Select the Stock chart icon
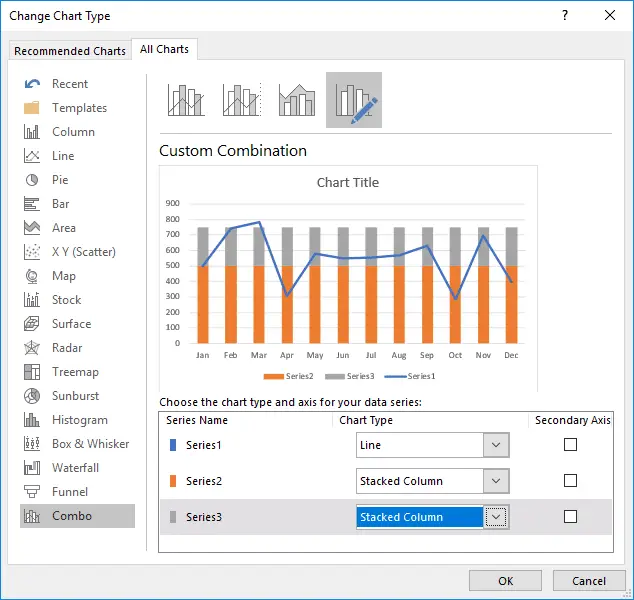634x600 pixels. pos(32,300)
